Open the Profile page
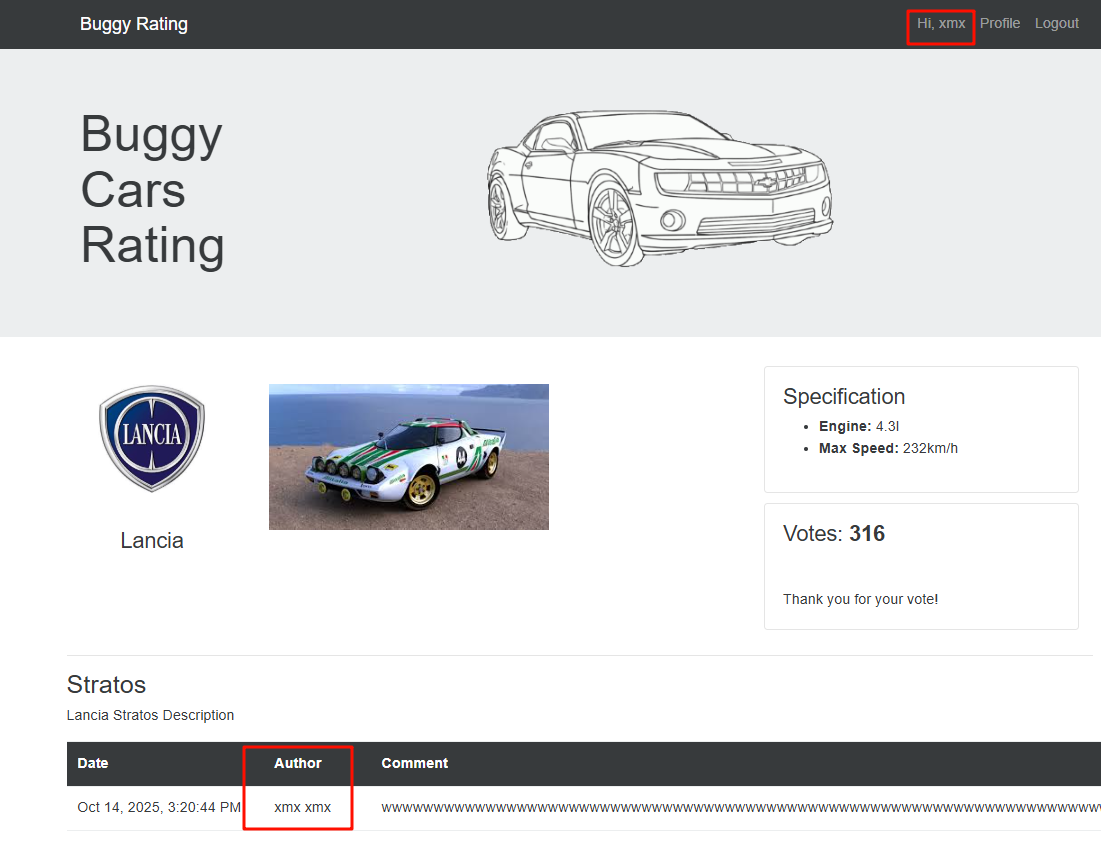The image size is (1101, 844). pos(999,23)
